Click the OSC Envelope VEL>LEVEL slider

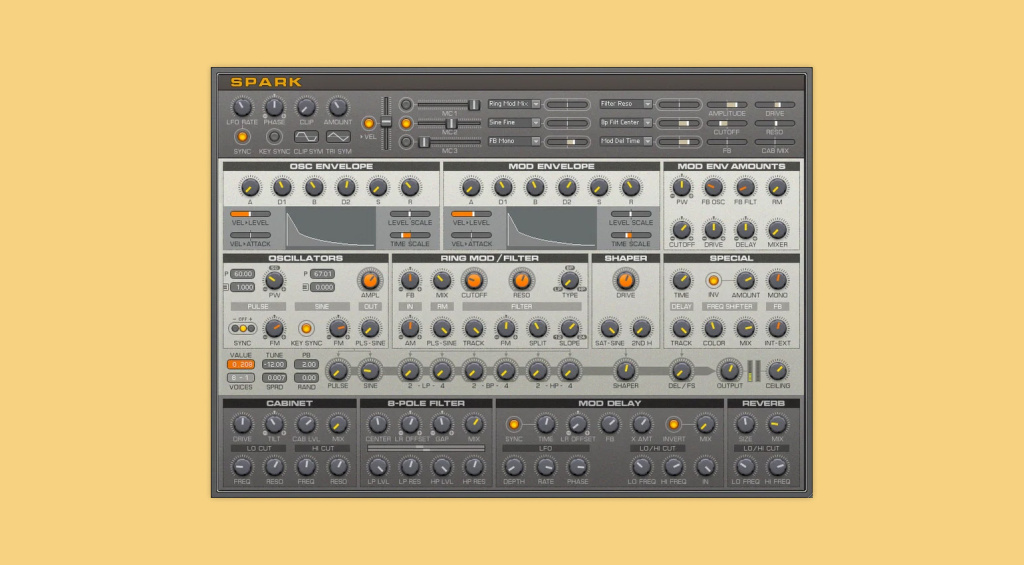point(250,214)
